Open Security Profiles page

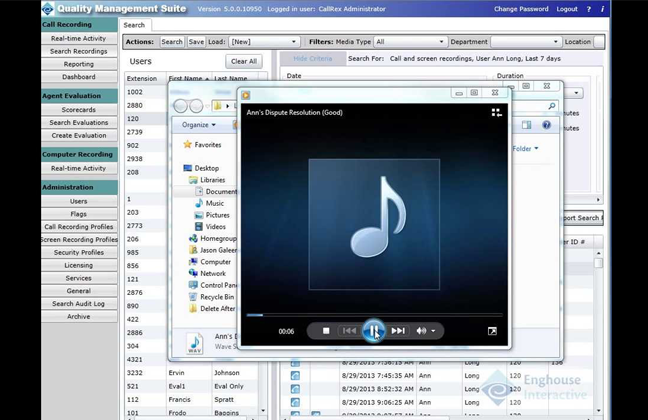[79, 253]
